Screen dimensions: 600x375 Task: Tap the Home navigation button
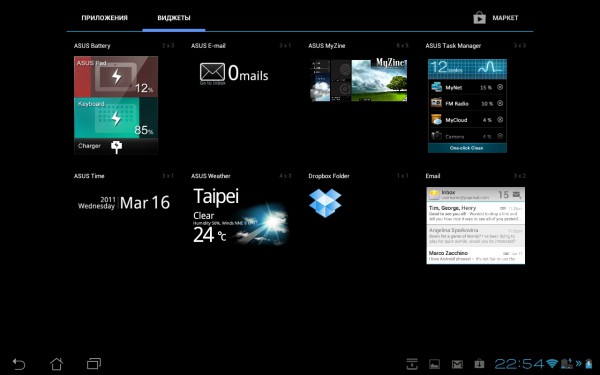pyautogui.click(x=56, y=364)
